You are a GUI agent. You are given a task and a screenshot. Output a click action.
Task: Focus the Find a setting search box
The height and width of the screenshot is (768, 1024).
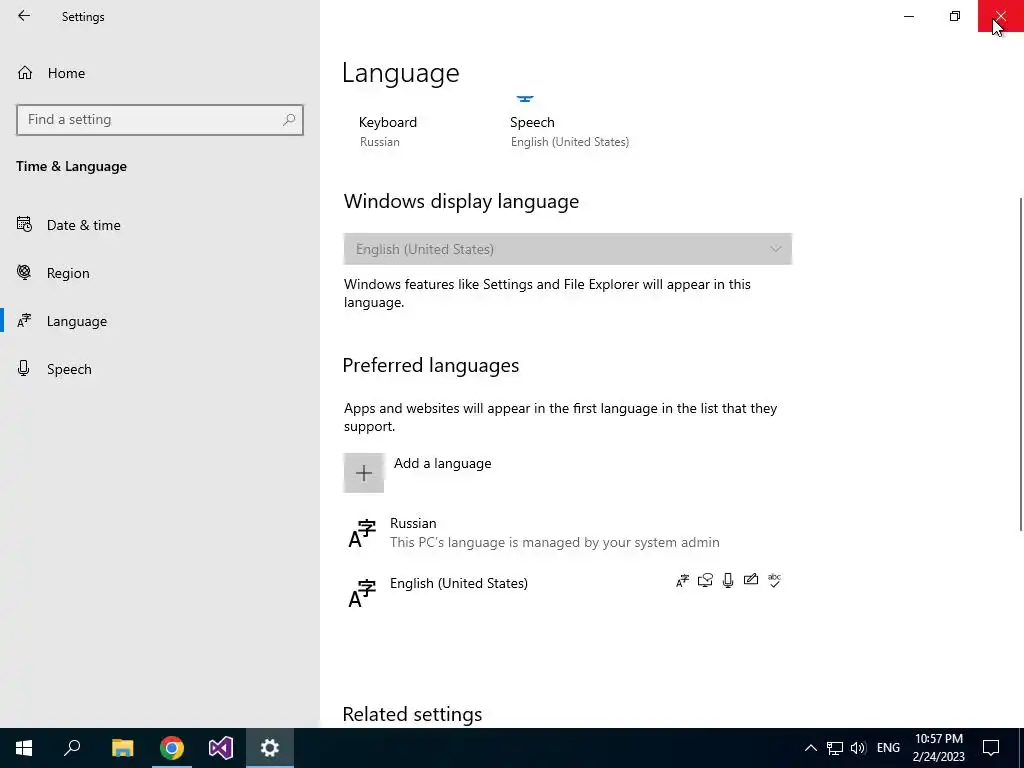(160, 120)
